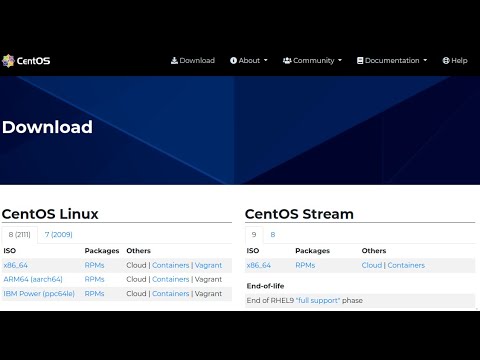Click the Documentation book icon
This screenshot has height=360, width=480.
360,60
